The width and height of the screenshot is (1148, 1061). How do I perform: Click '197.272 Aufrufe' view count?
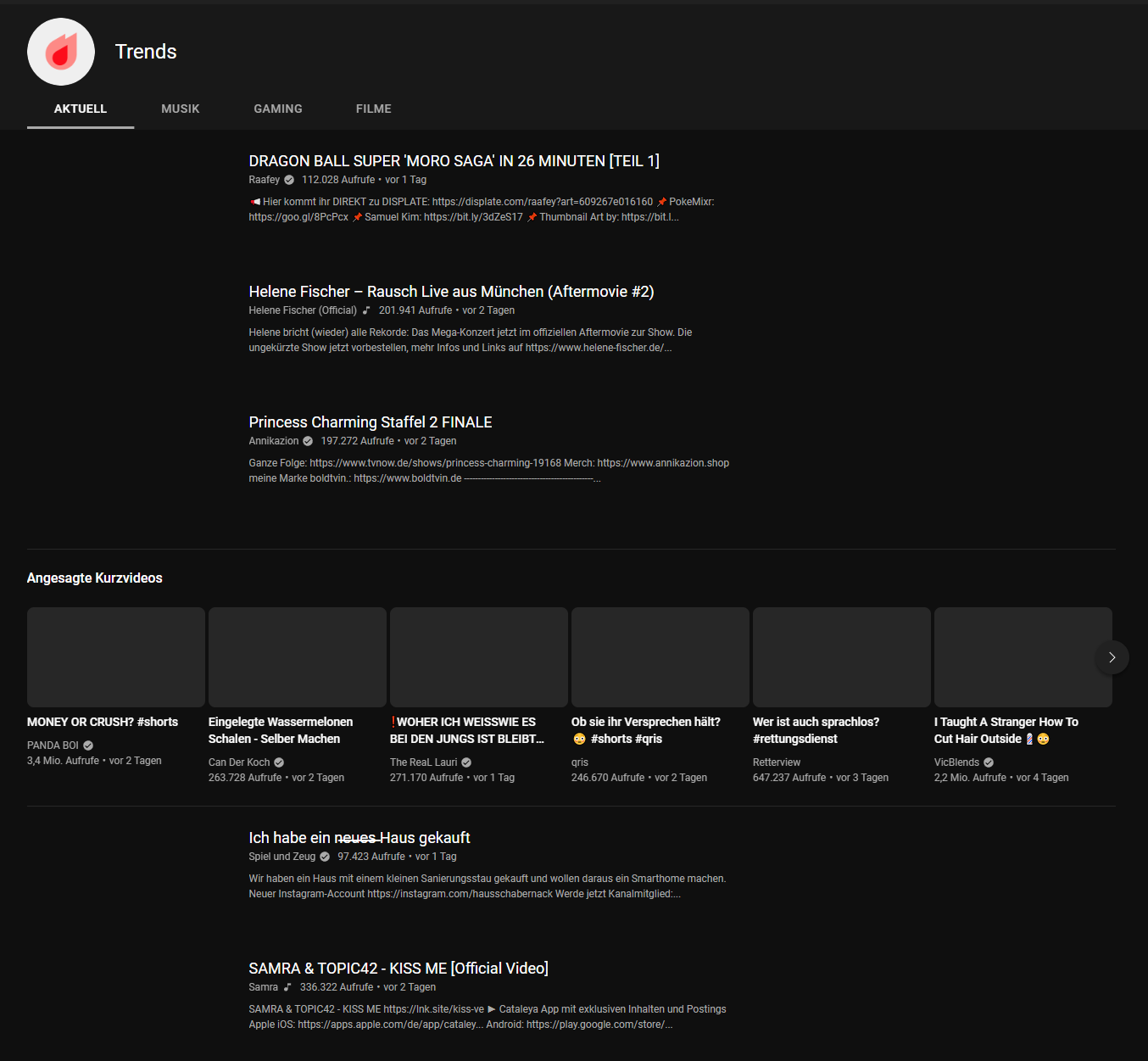pos(357,441)
